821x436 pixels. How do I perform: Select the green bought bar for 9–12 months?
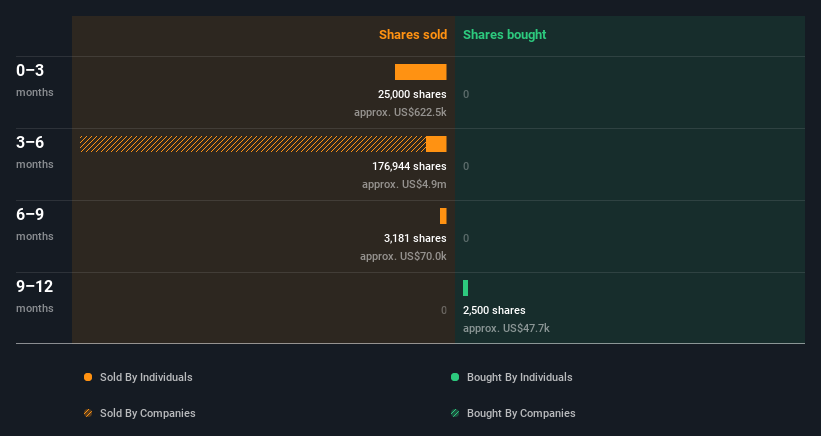(x=465, y=288)
